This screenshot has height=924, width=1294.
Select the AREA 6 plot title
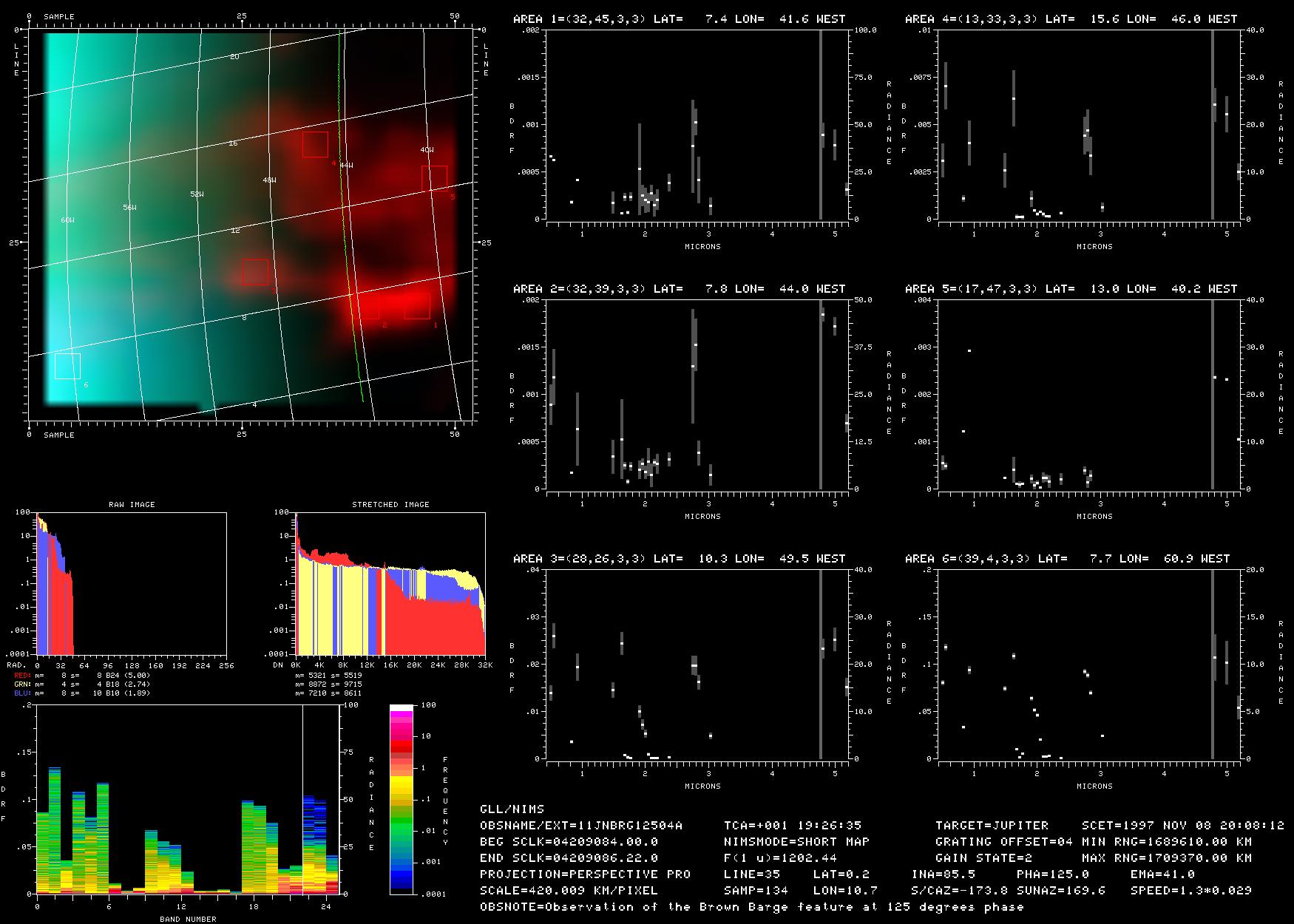pos(1068,559)
